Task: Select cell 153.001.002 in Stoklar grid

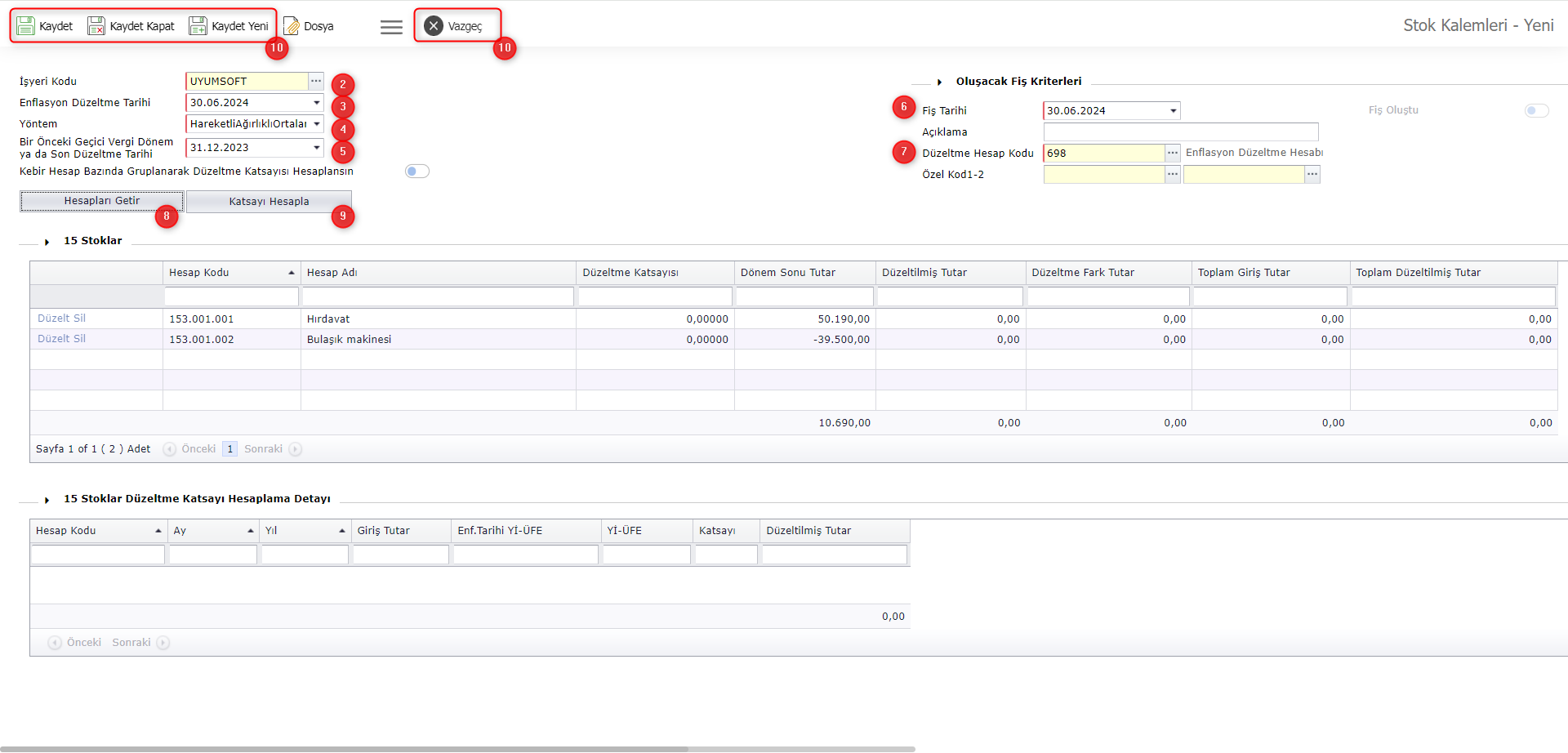Action: pos(232,340)
